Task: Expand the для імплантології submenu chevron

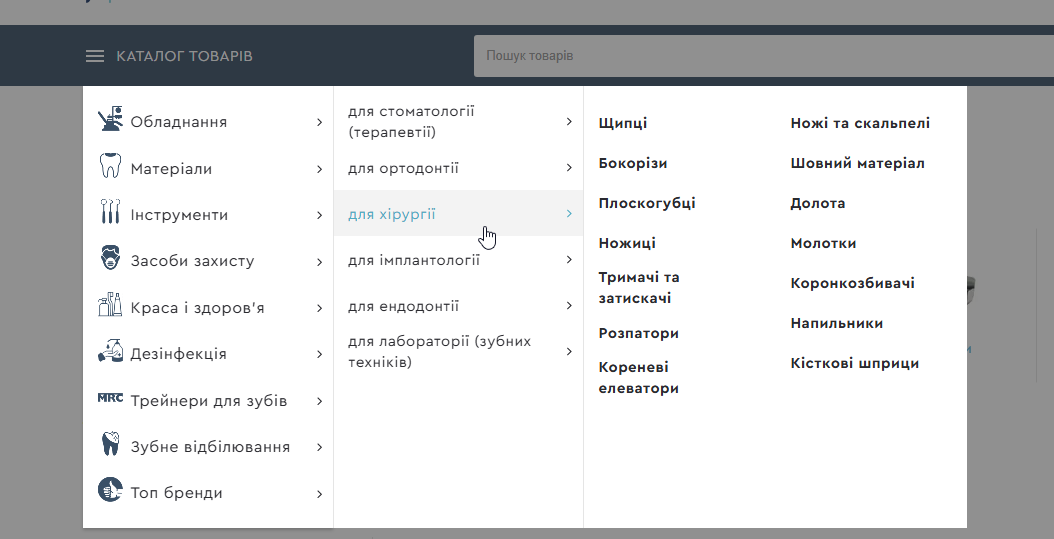Action: (x=569, y=260)
